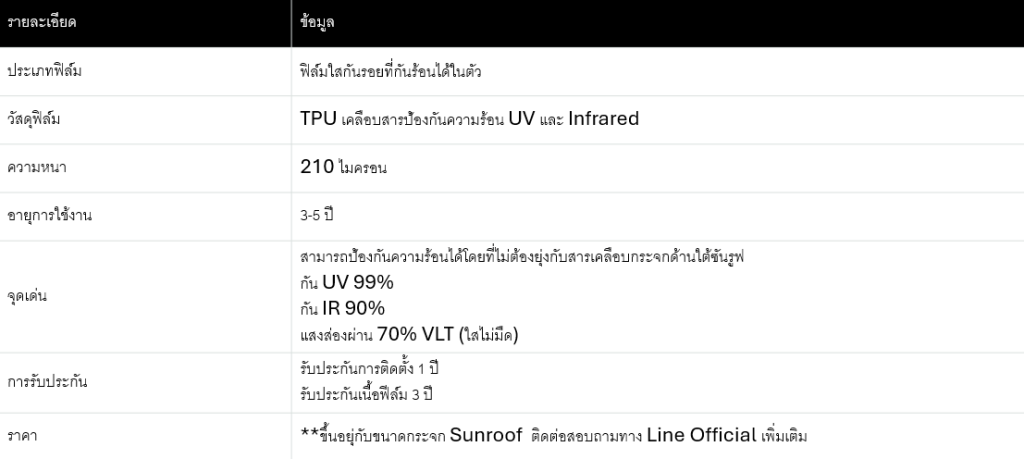Click the 3-5 ปี lifespan value
The width and height of the screenshot is (1024, 459).
coord(318,216)
